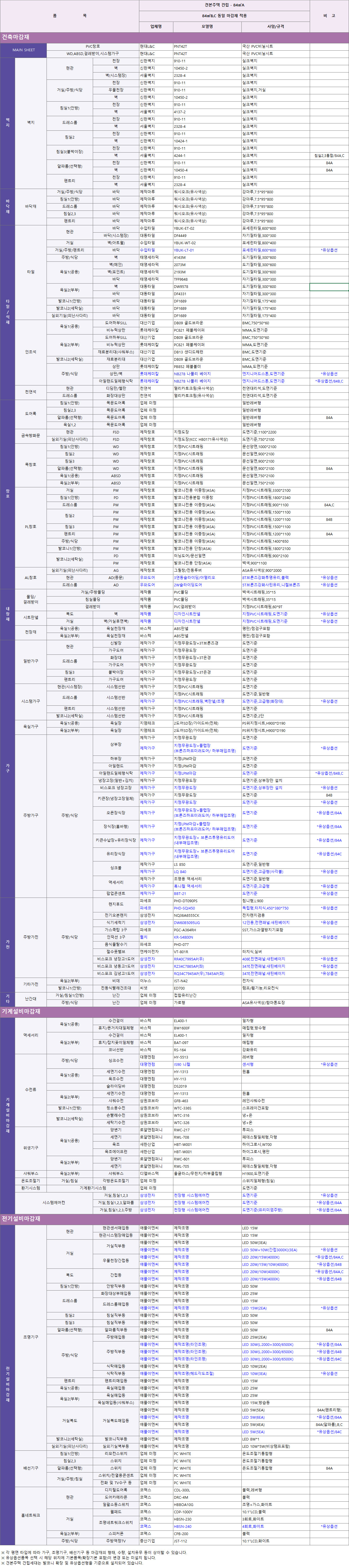Select model cell TFF9648
349x1568 pixels.
point(207,279)
